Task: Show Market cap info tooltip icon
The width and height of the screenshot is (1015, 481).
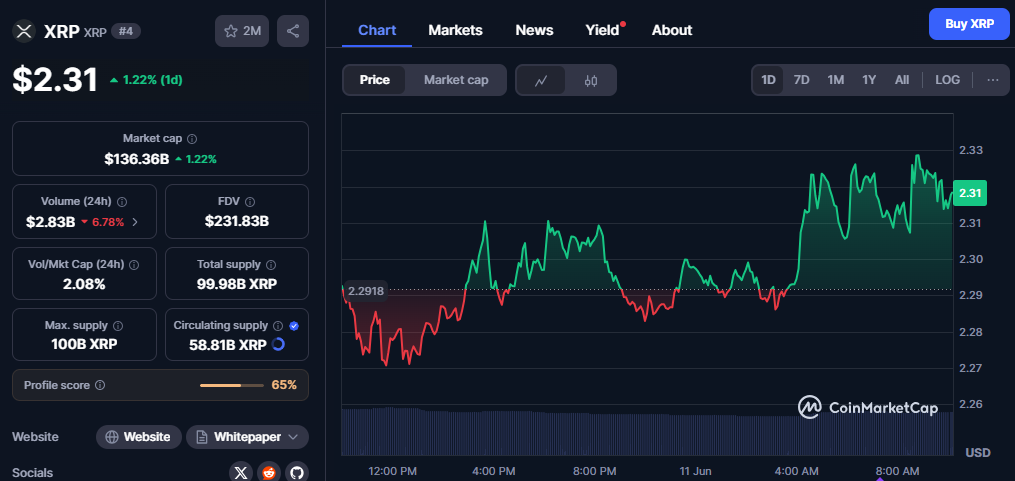Action: (192, 139)
